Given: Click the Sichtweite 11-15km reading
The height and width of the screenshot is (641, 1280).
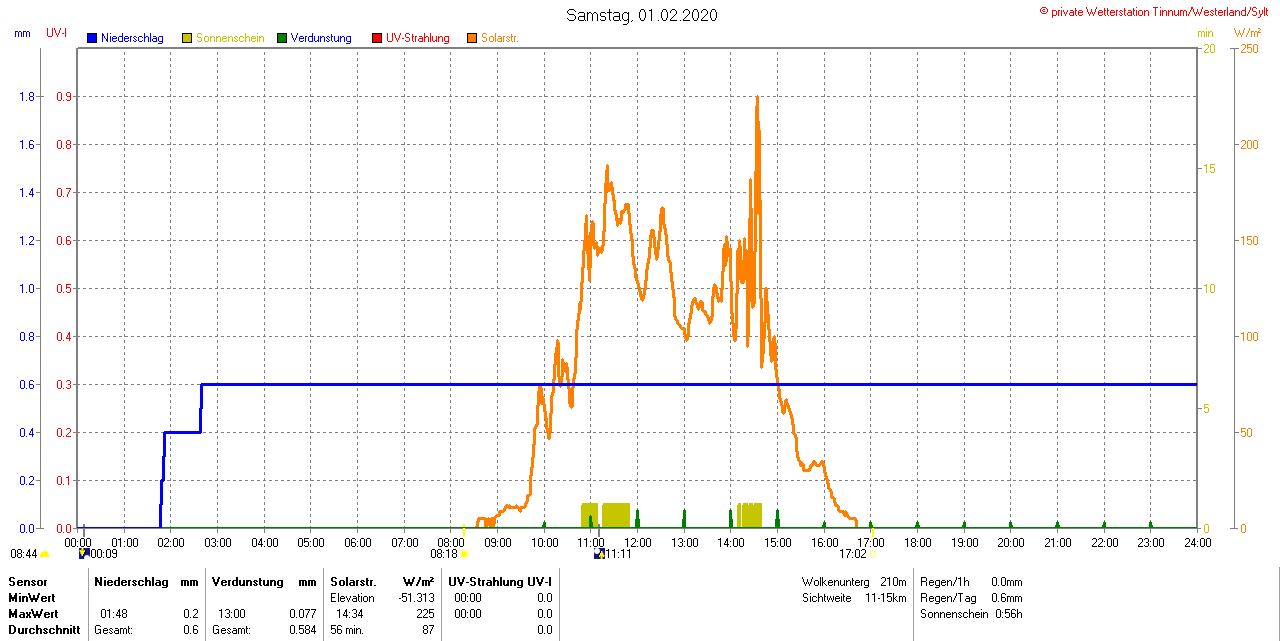Looking at the screenshot, I should [x=854, y=598].
